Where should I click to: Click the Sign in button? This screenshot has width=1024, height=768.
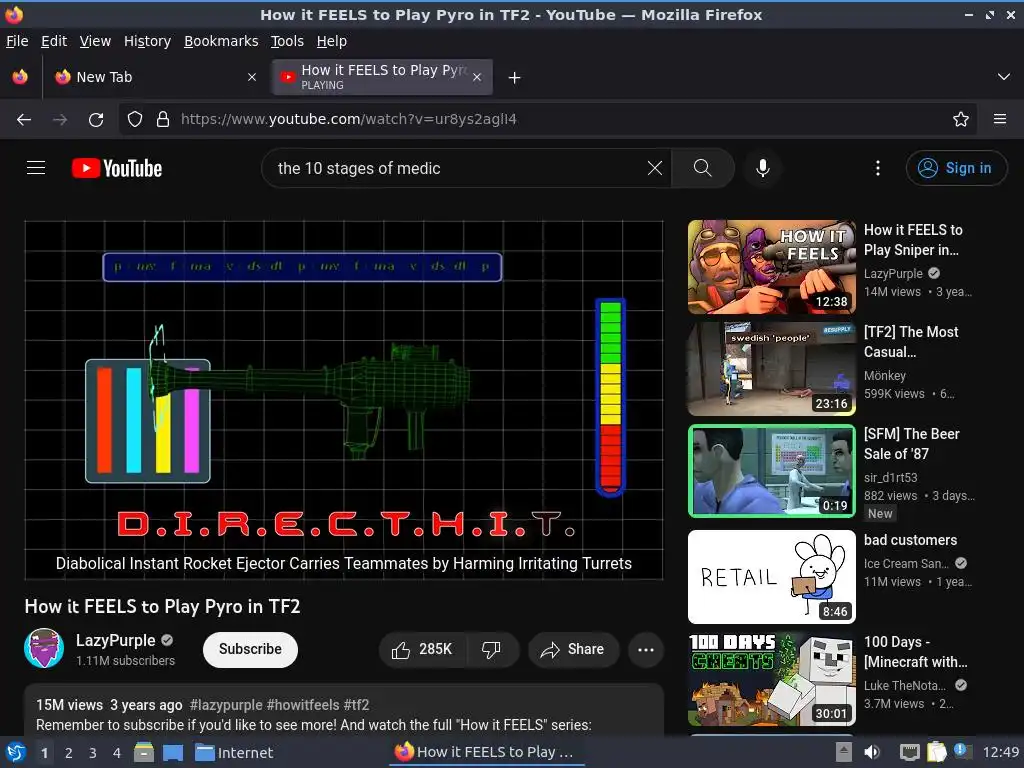pos(956,168)
